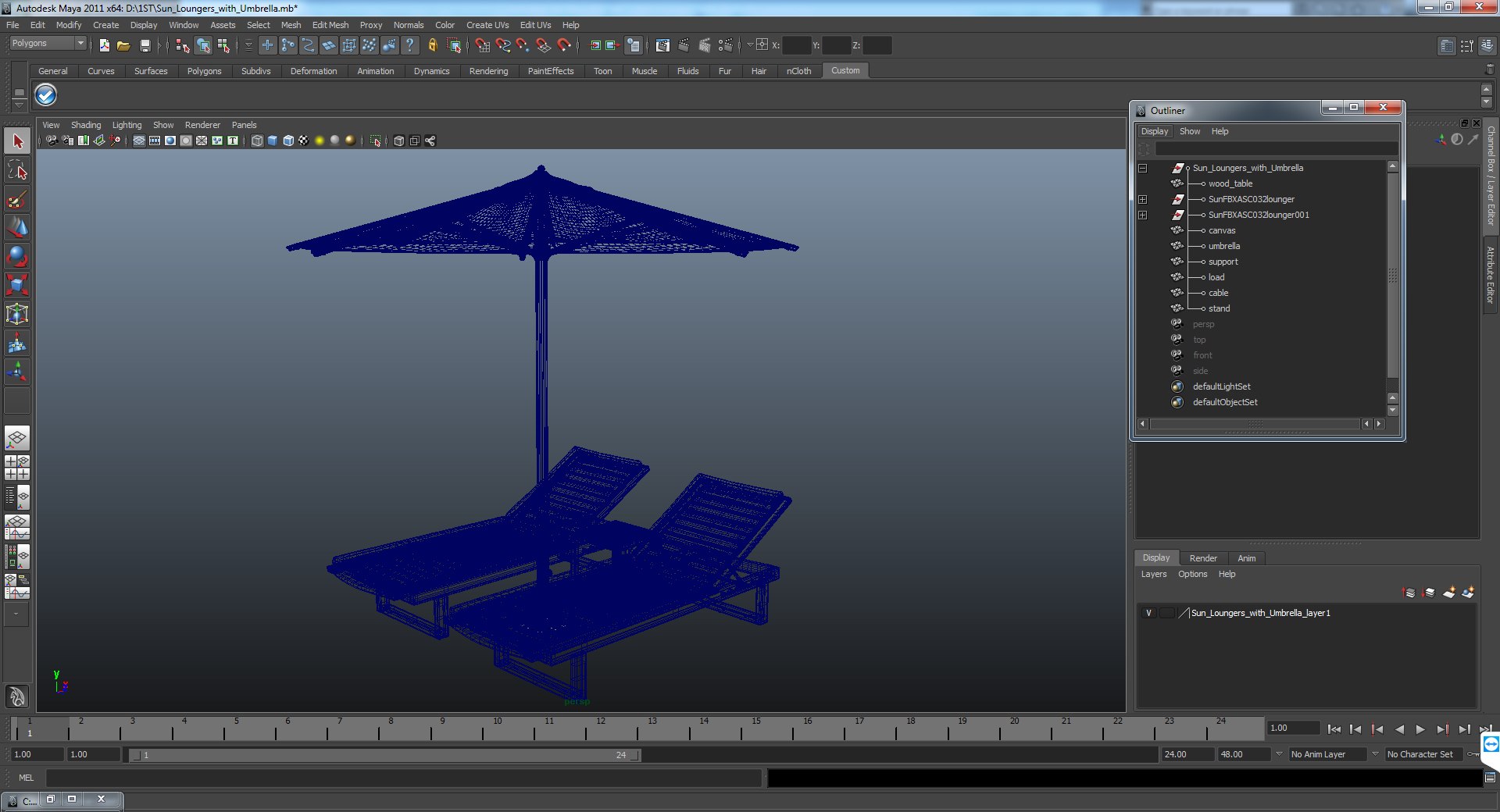Toggle select by hierarchy mode icon
Viewport: 1500px width, 812px height.
[x=183, y=45]
